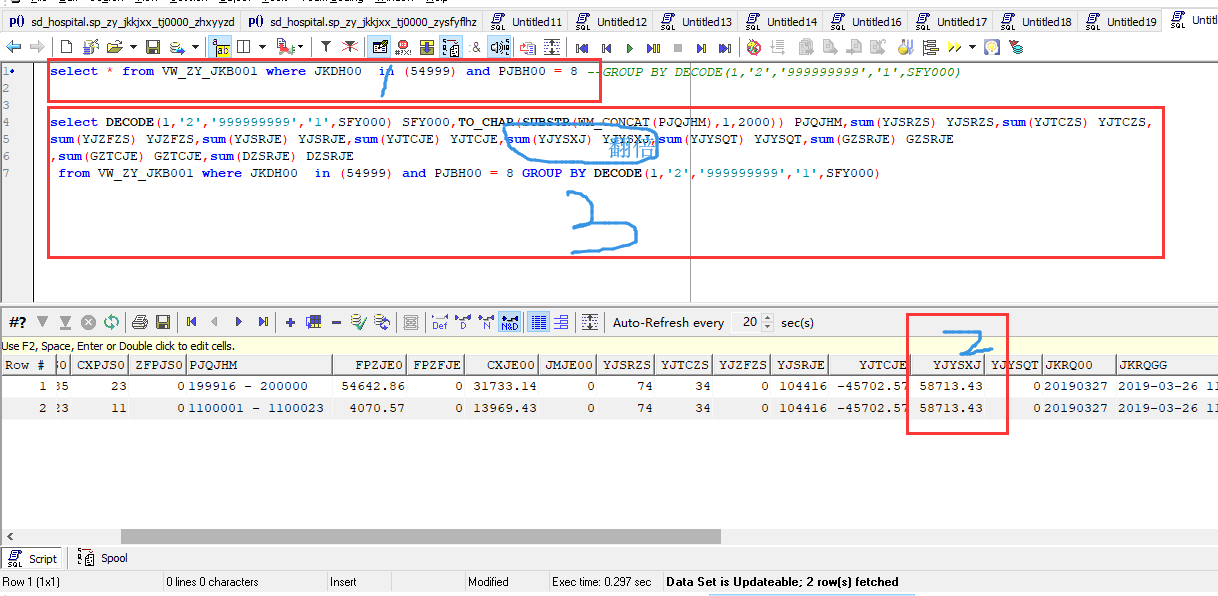This screenshot has width=1218, height=596.
Task: Click the back navigation arrow in the toolbar
Action: 13,47
